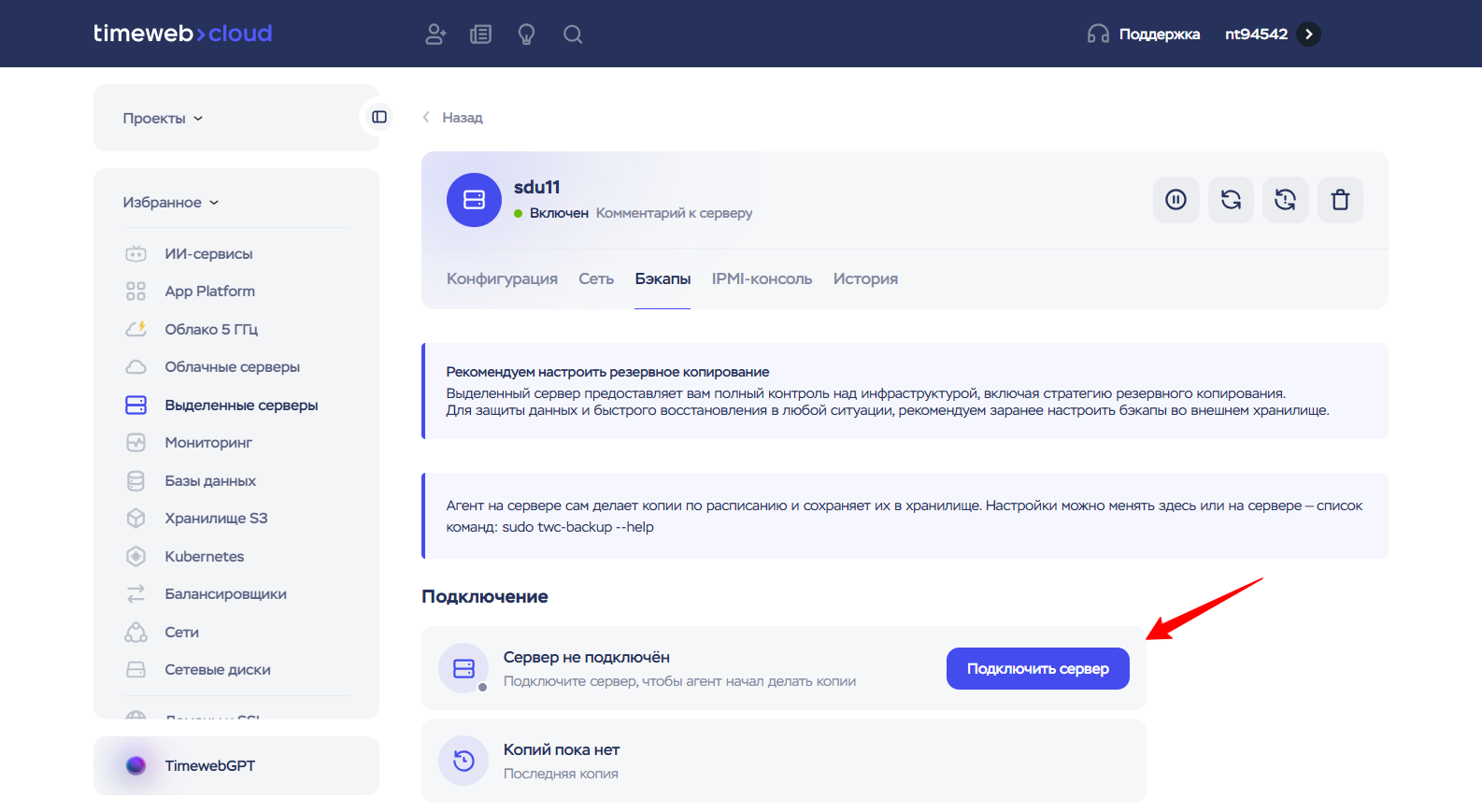
Task: Edit Комментарий к серверу field
Action: (674, 213)
